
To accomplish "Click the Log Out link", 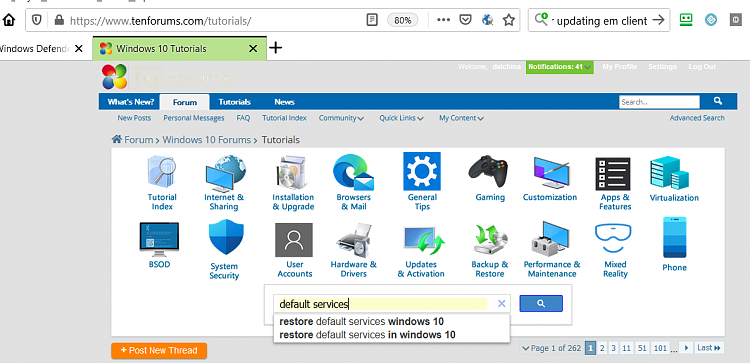I will pyautogui.click(x=702, y=66).
